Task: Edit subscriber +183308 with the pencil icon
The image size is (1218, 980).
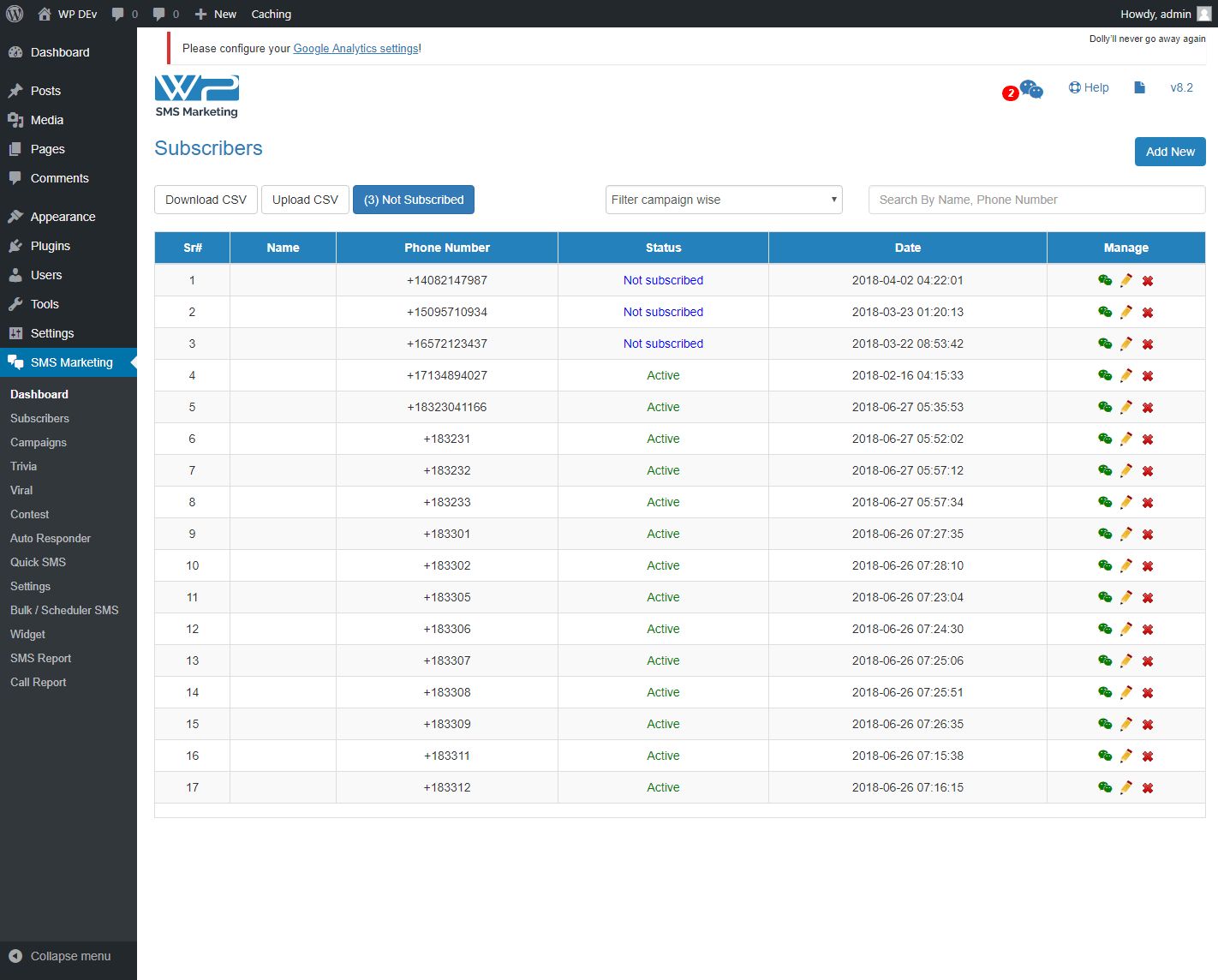Action: (1126, 692)
